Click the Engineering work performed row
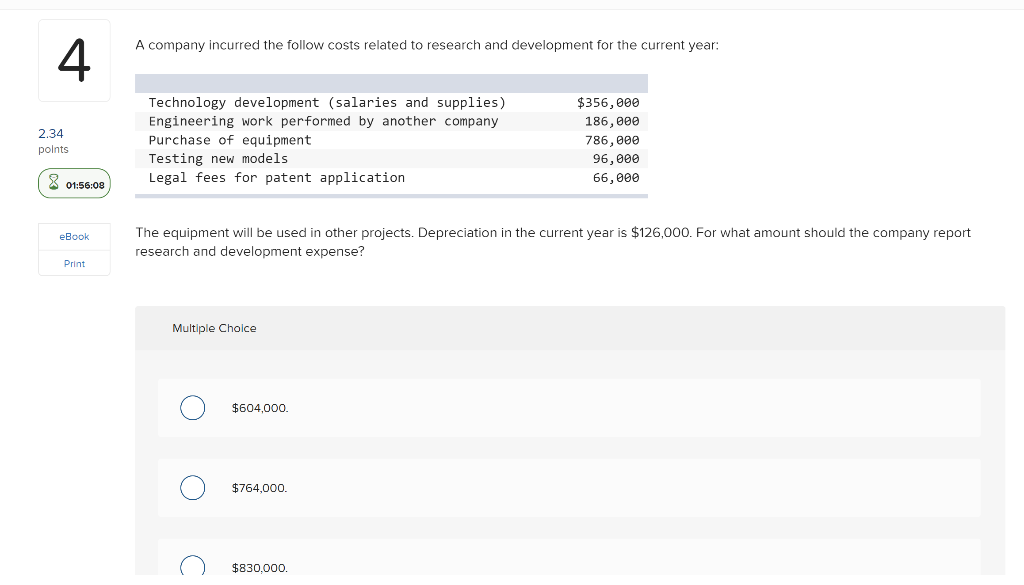Image resolution: width=1024 pixels, height=585 pixels. [390, 121]
